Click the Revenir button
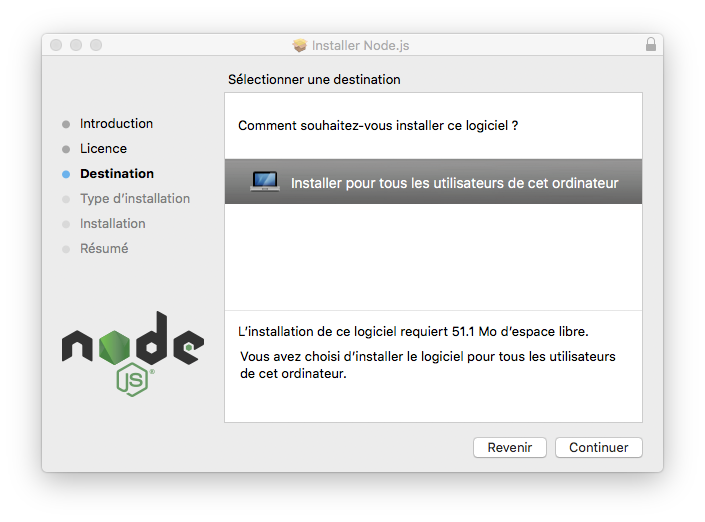The image size is (705, 522). tap(510, 447)
